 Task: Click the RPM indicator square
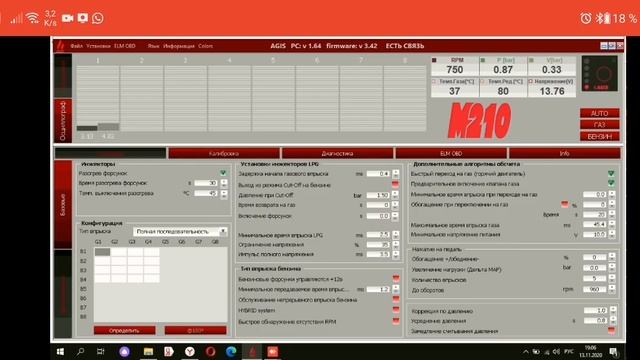[x=434, y=60]
